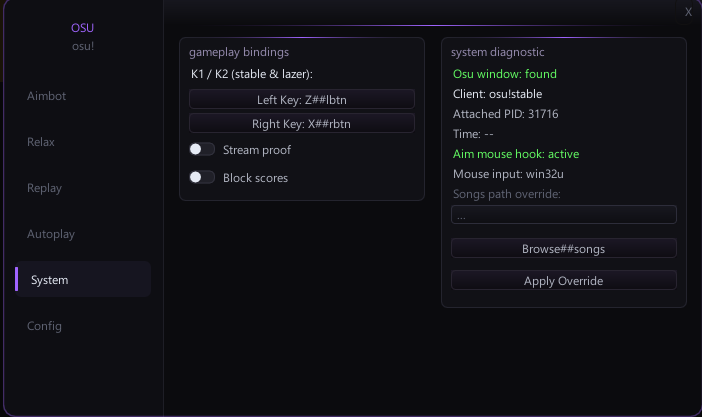Select the Replay sidebar item
The width and height of the screenshot is (702, 417).
point(44,188)
